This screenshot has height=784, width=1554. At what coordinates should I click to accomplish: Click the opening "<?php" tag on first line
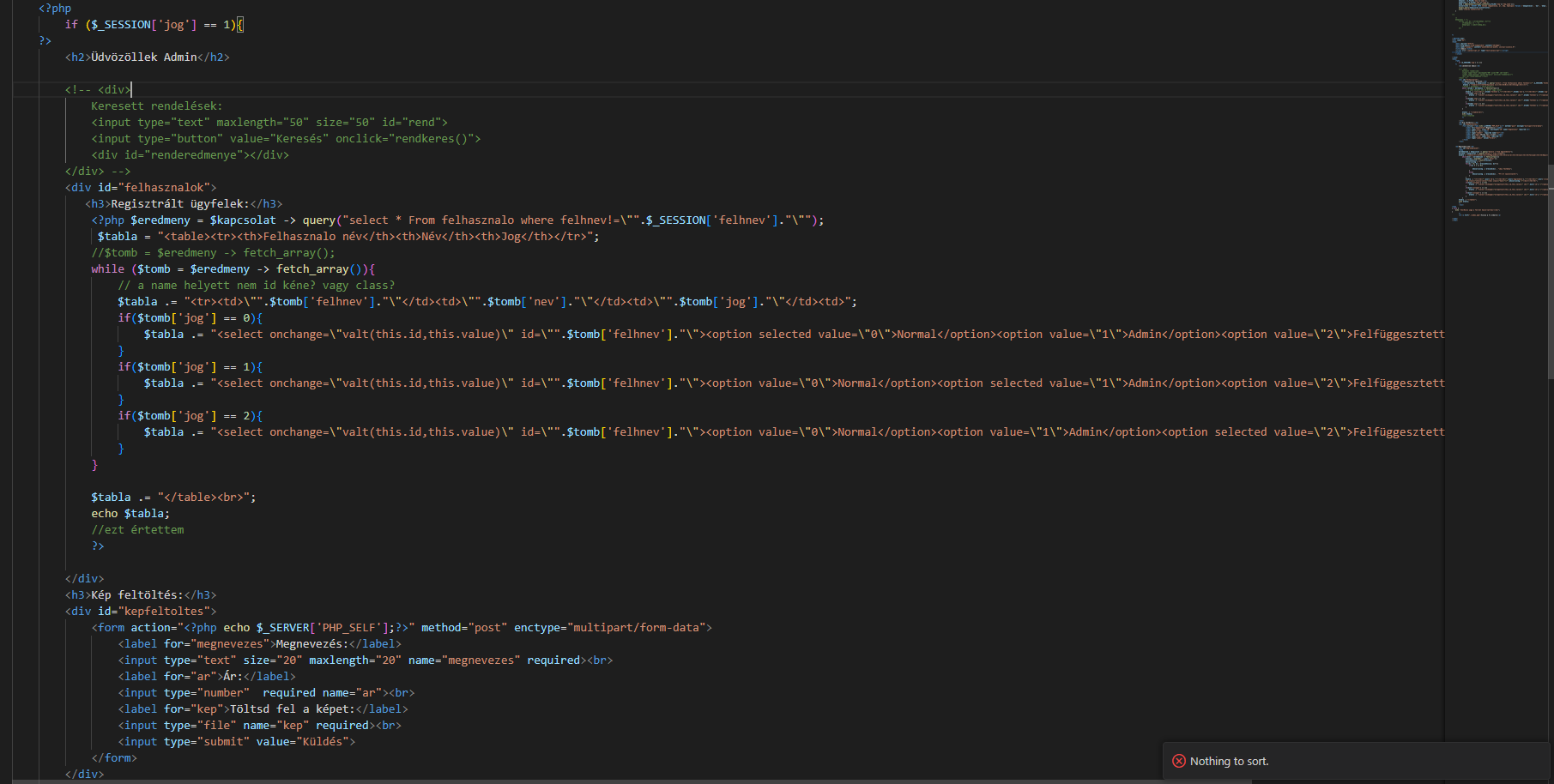click(55, 9)
